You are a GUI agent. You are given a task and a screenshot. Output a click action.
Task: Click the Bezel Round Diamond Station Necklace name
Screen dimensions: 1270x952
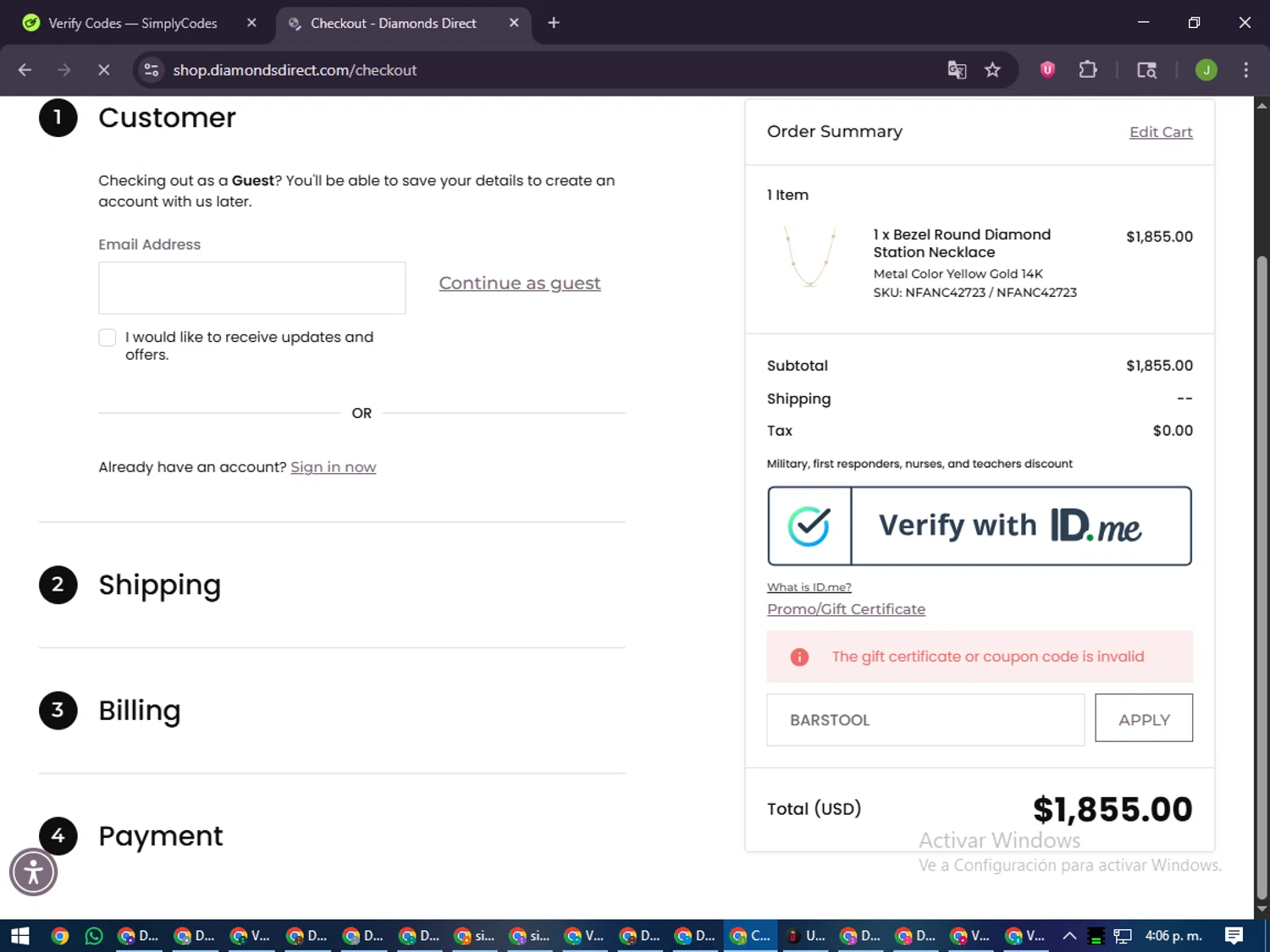coord(962,244)
